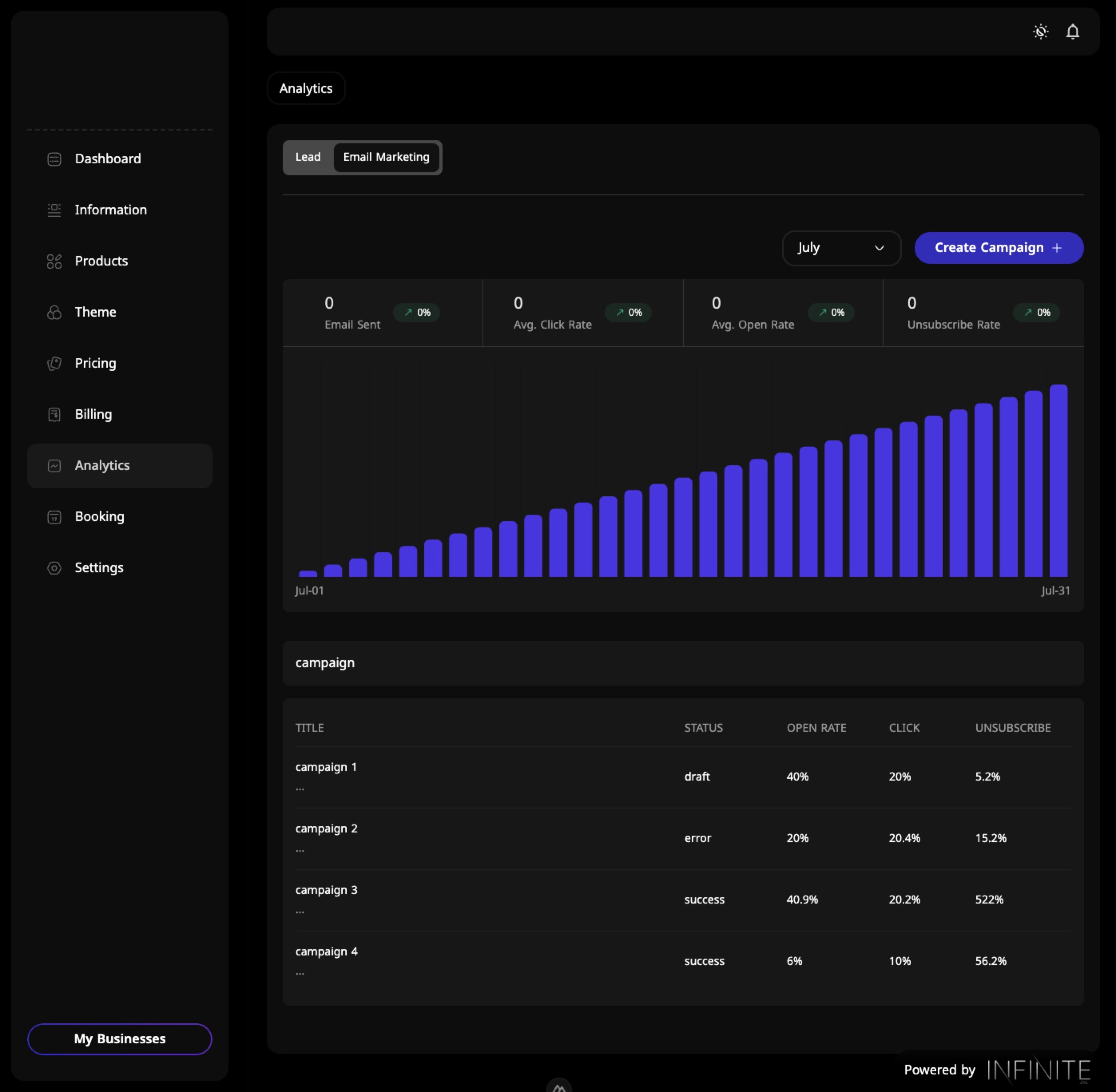Select the Email Marketing tab
Image resolution: width=1116 pixels, height=1092 pixels.
386,157
